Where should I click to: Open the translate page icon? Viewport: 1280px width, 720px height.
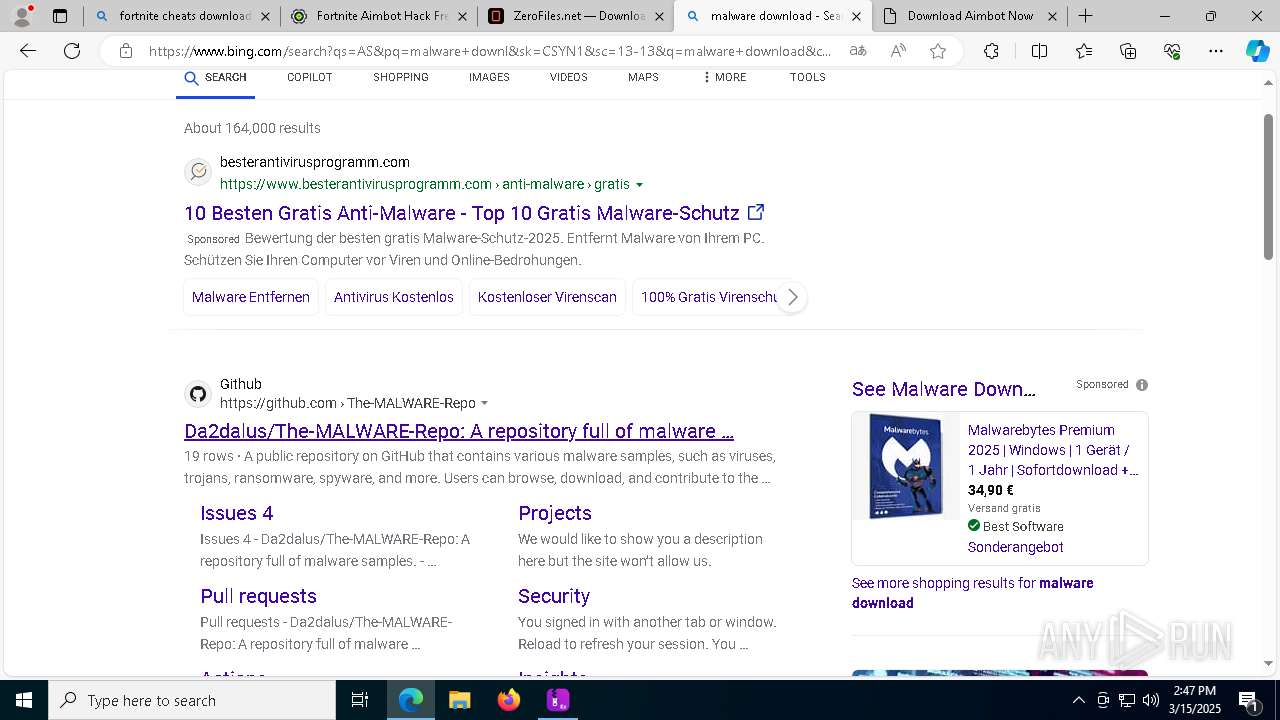[x=858, y=51]
